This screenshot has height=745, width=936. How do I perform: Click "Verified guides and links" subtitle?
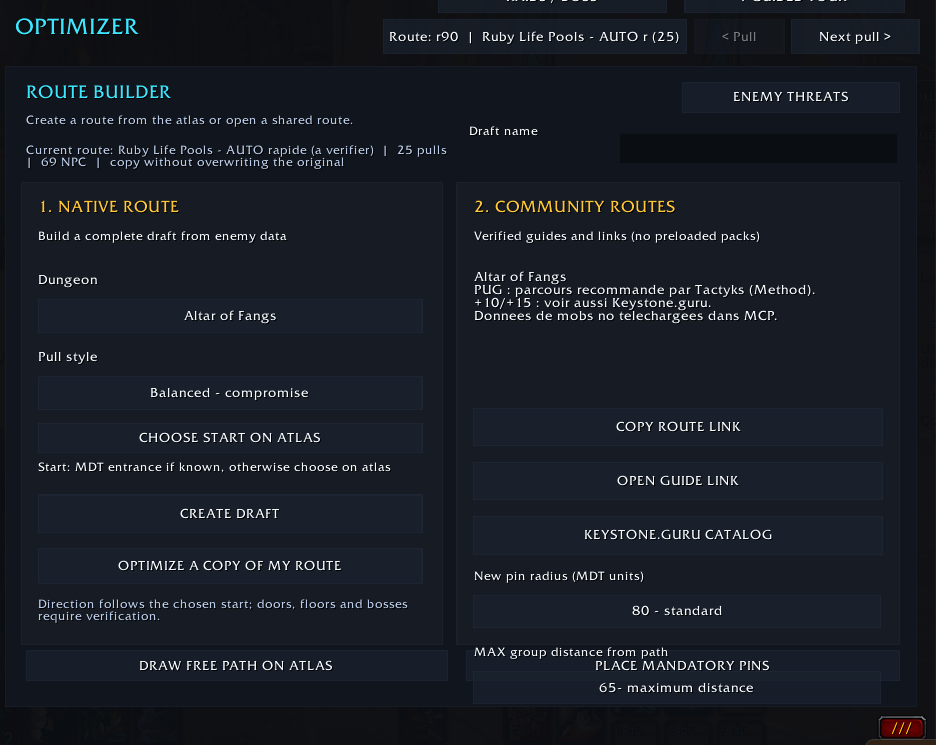coord(617,236)
